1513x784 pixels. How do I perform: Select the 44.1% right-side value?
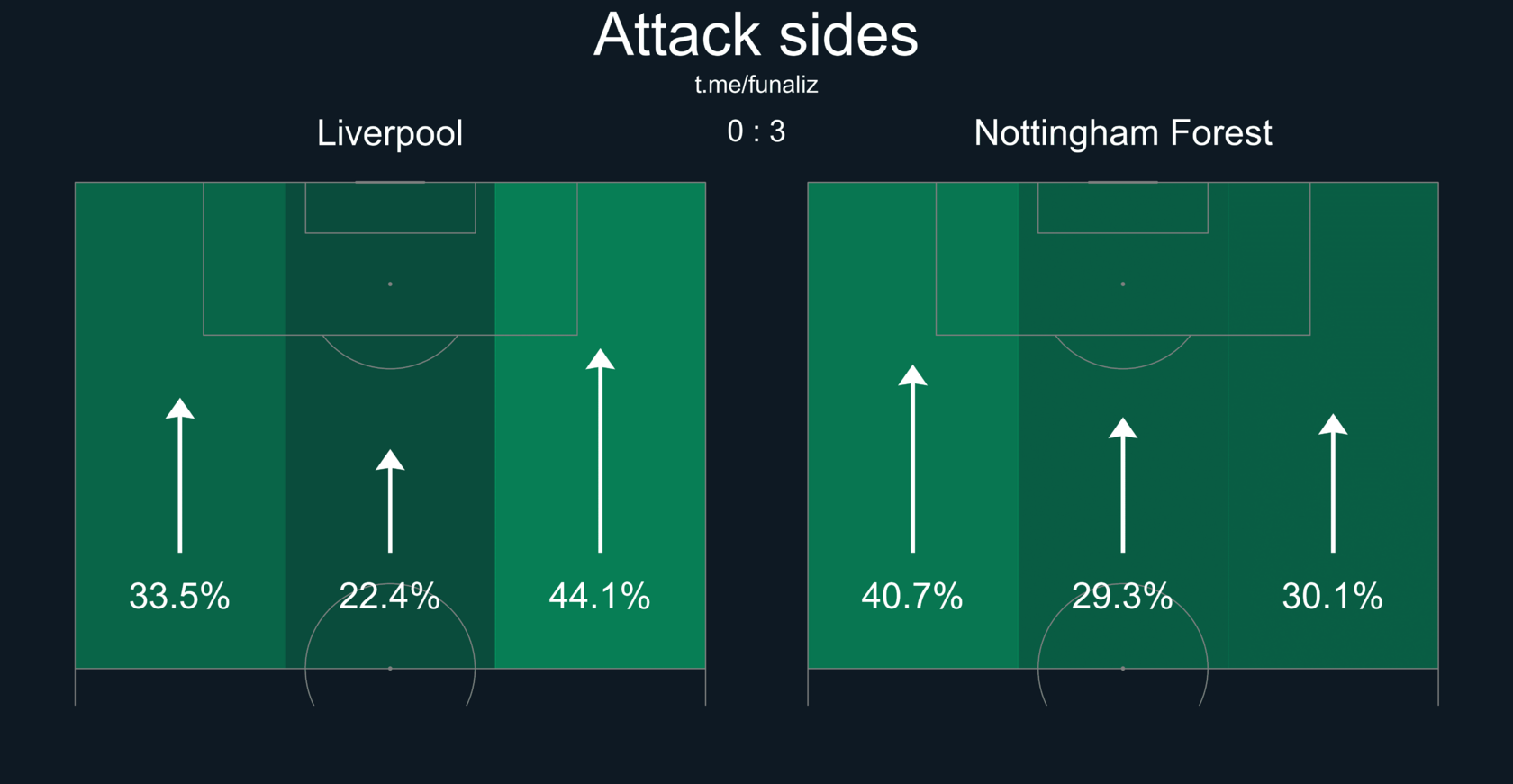(600, 597)
